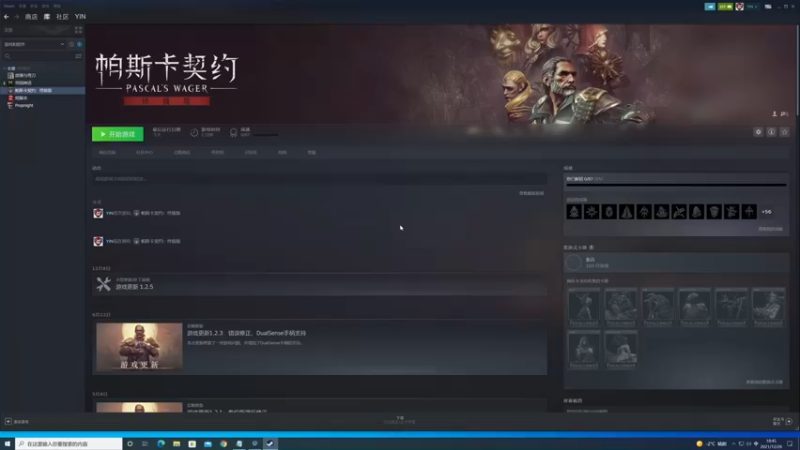
Task: Toggle the favorite star icon
Action: tap(785, 132)
